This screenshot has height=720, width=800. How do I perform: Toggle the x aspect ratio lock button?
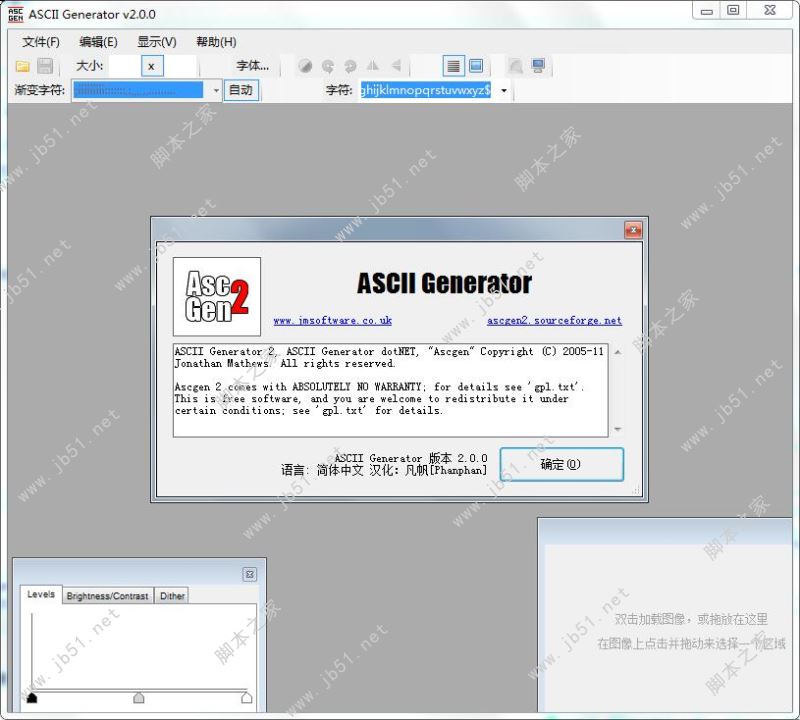152,66
